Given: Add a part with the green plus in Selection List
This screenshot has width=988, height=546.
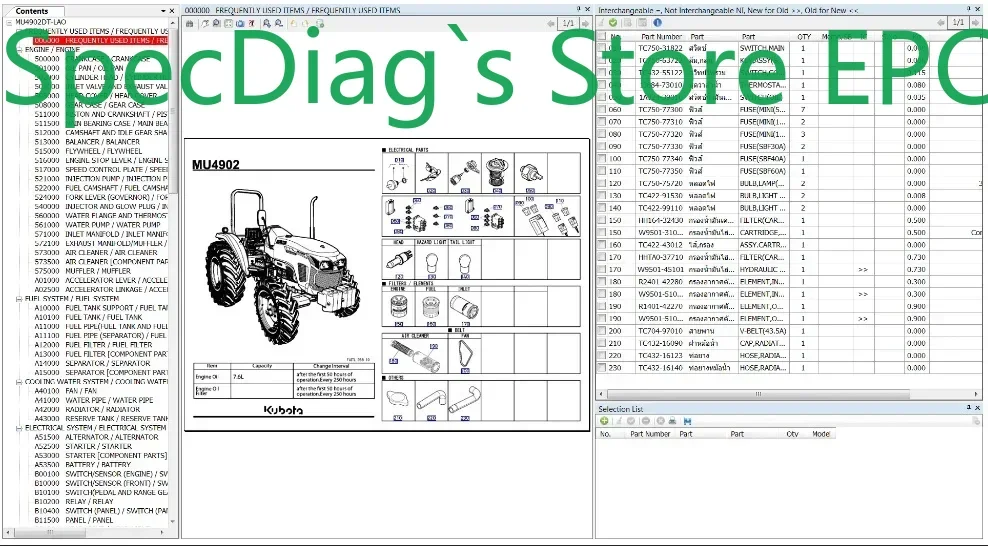Looking at the screenshot, I should coord(604,421).
